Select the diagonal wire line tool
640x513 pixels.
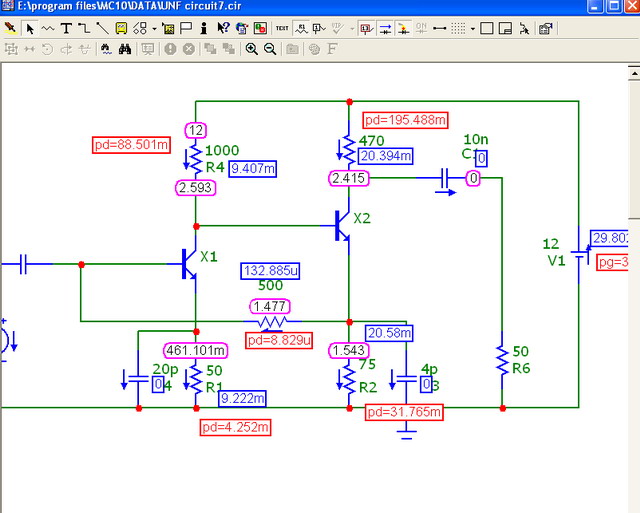pos(102,28)
